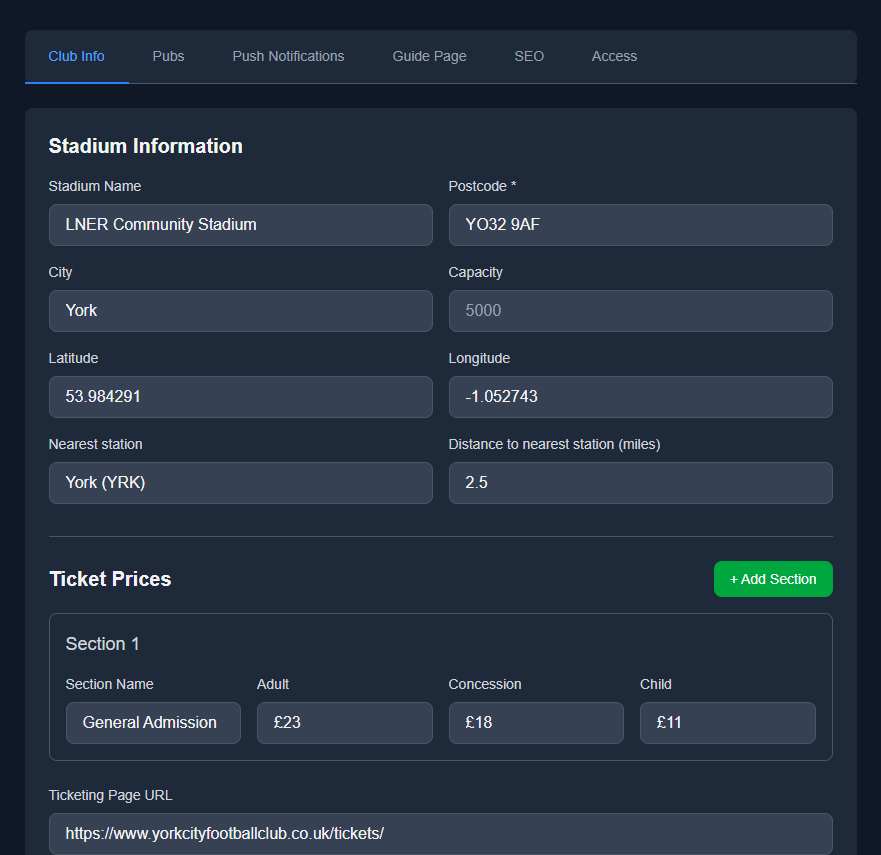Switch to the Club Info tab
The height and width of the screenshot is (855, 881).
point(76,56)
